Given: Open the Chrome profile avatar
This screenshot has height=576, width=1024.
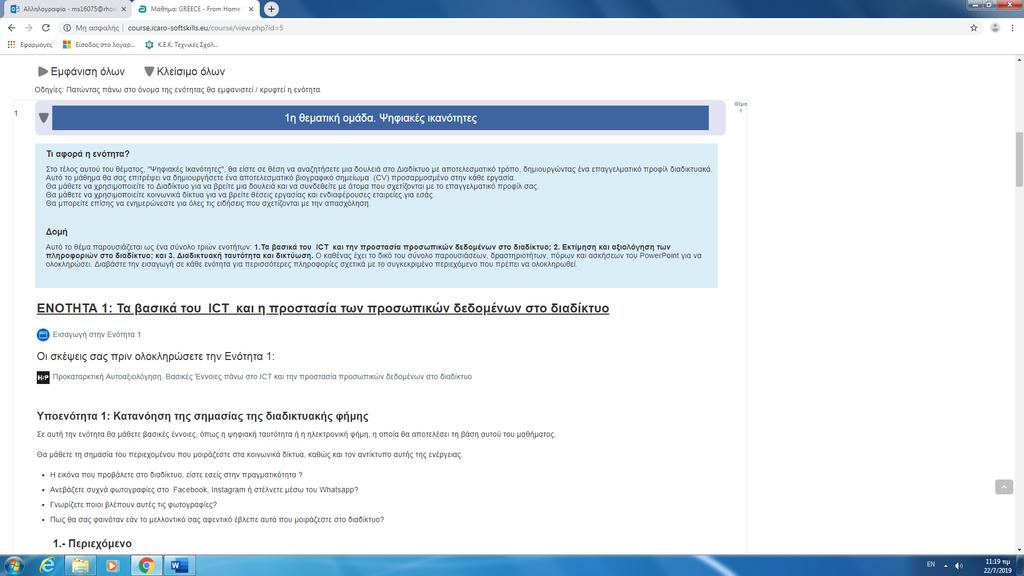Looking at the screenshot, I should point(995,28).
